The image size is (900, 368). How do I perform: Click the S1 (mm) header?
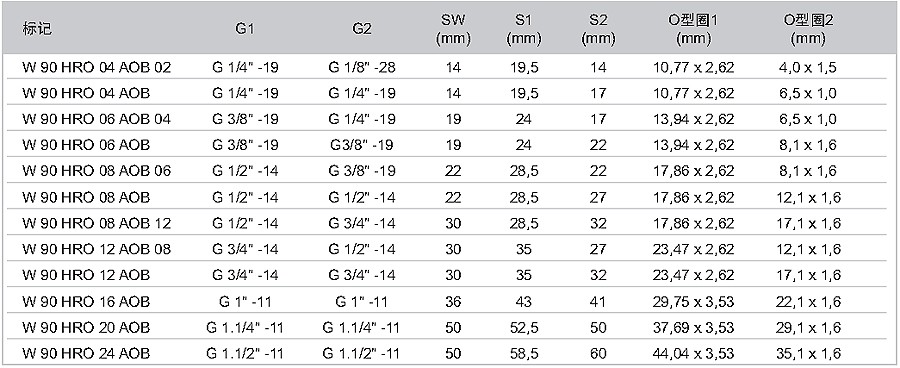click(x=524, y=29)
